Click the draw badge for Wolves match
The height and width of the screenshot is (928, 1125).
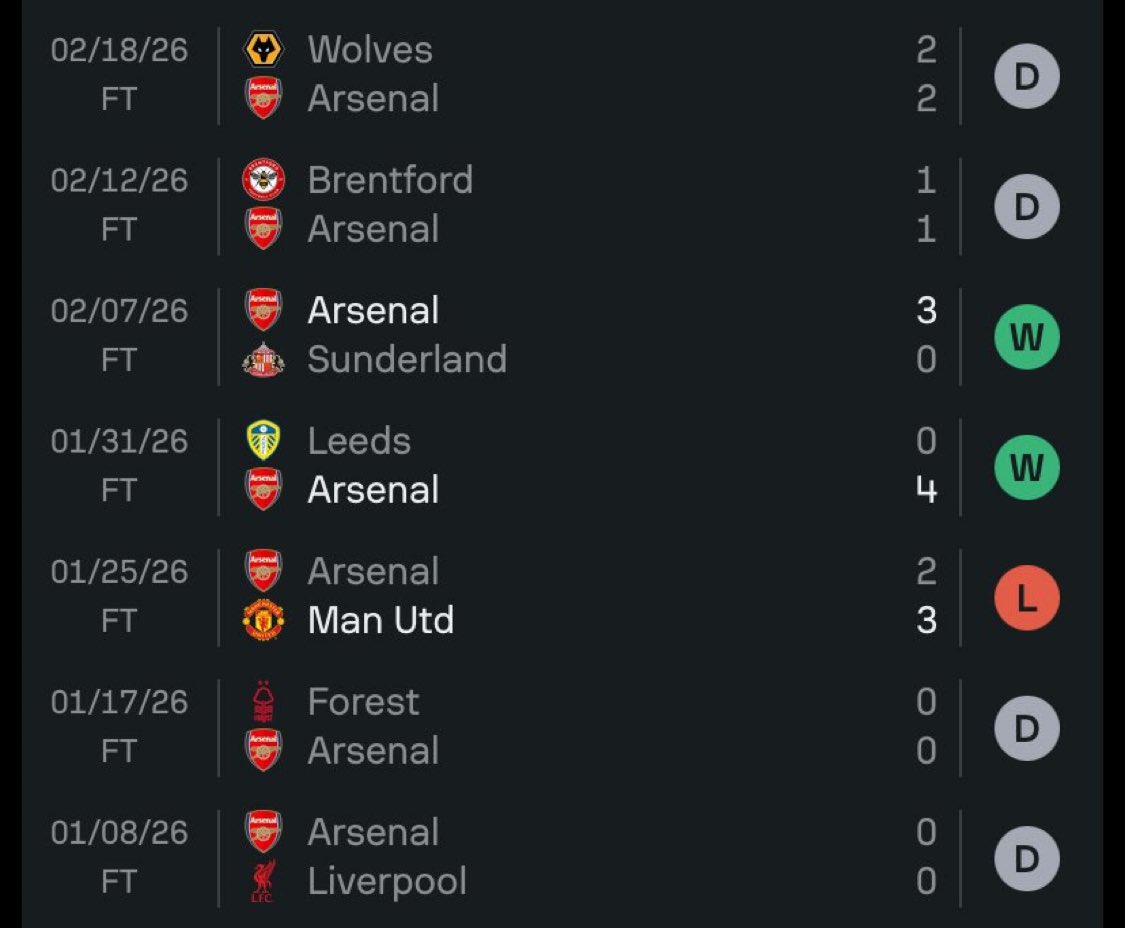[x=1027, y=76]
